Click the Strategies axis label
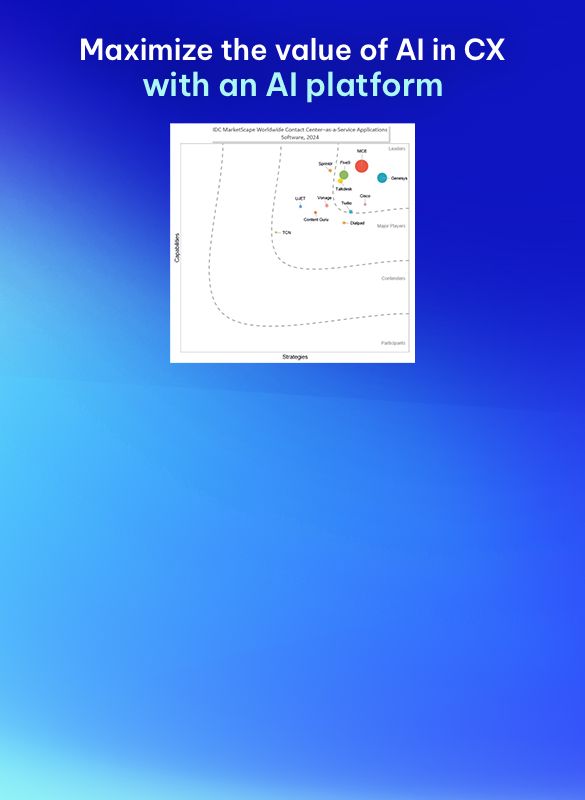585x800 pixels. pyautogui.click(x=295, y=357)
